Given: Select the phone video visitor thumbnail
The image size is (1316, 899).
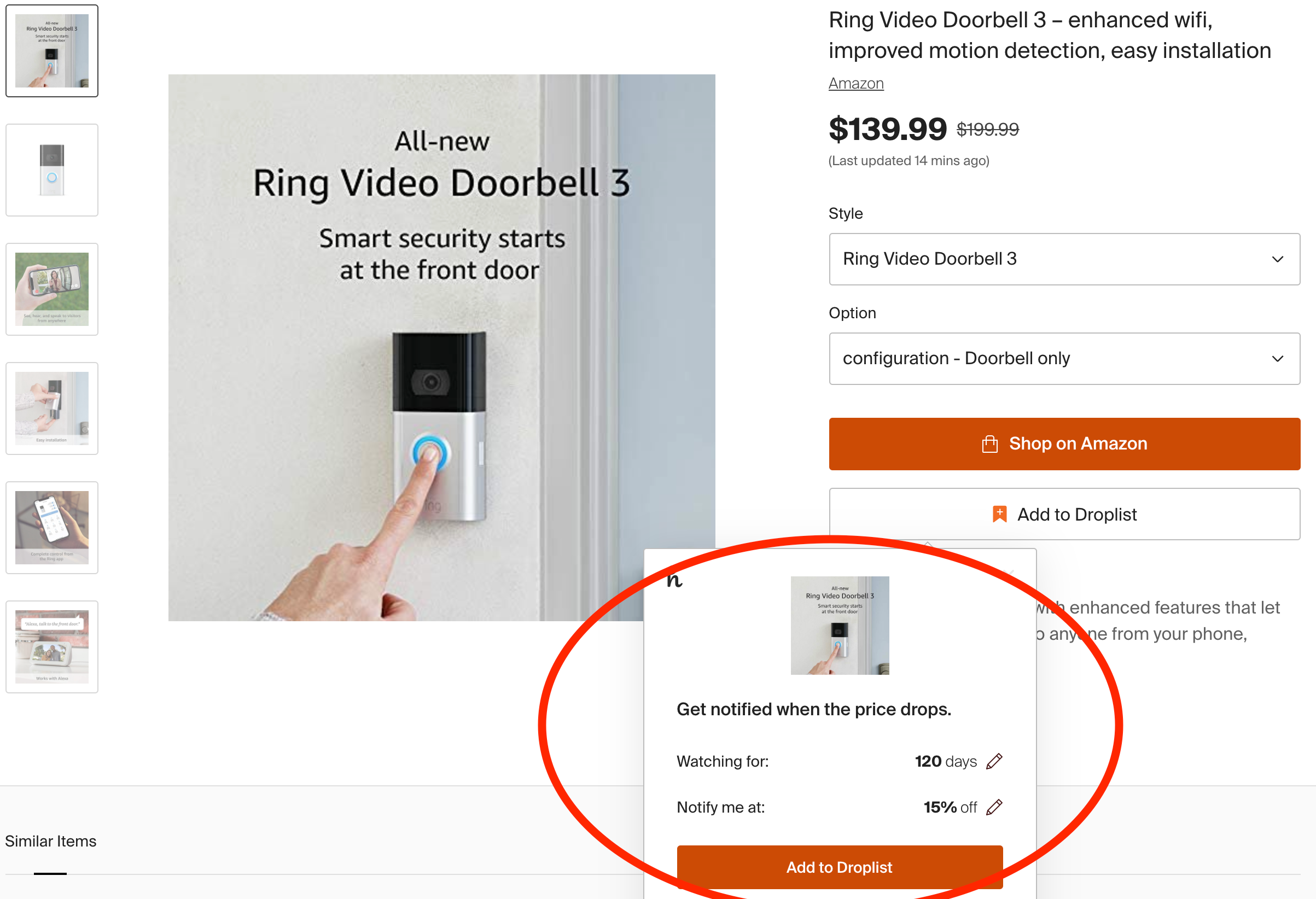Looking at the screenshot, I should pyautogui.click(x=52, y=289).
